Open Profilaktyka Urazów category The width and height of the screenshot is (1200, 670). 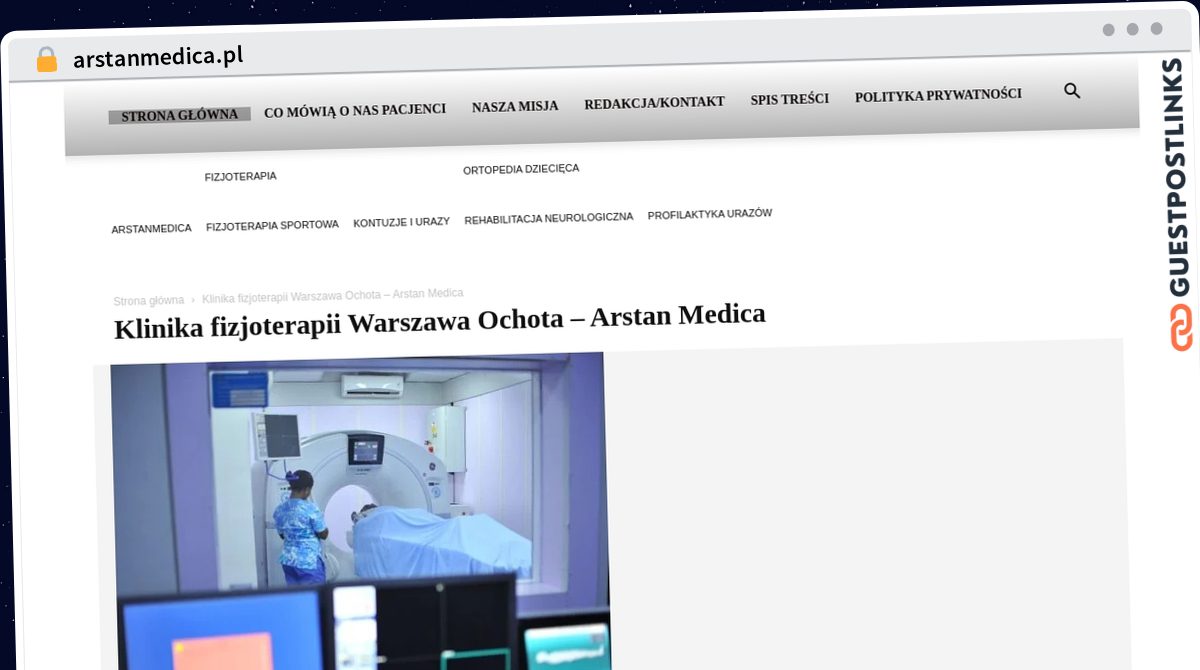click(x=710, y=214)
